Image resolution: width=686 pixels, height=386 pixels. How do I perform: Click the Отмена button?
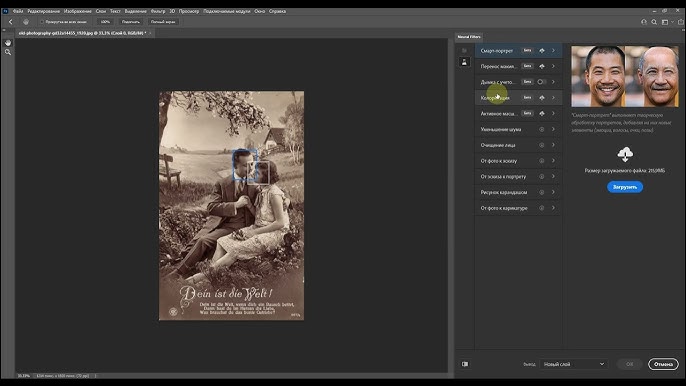coord(663,364)
